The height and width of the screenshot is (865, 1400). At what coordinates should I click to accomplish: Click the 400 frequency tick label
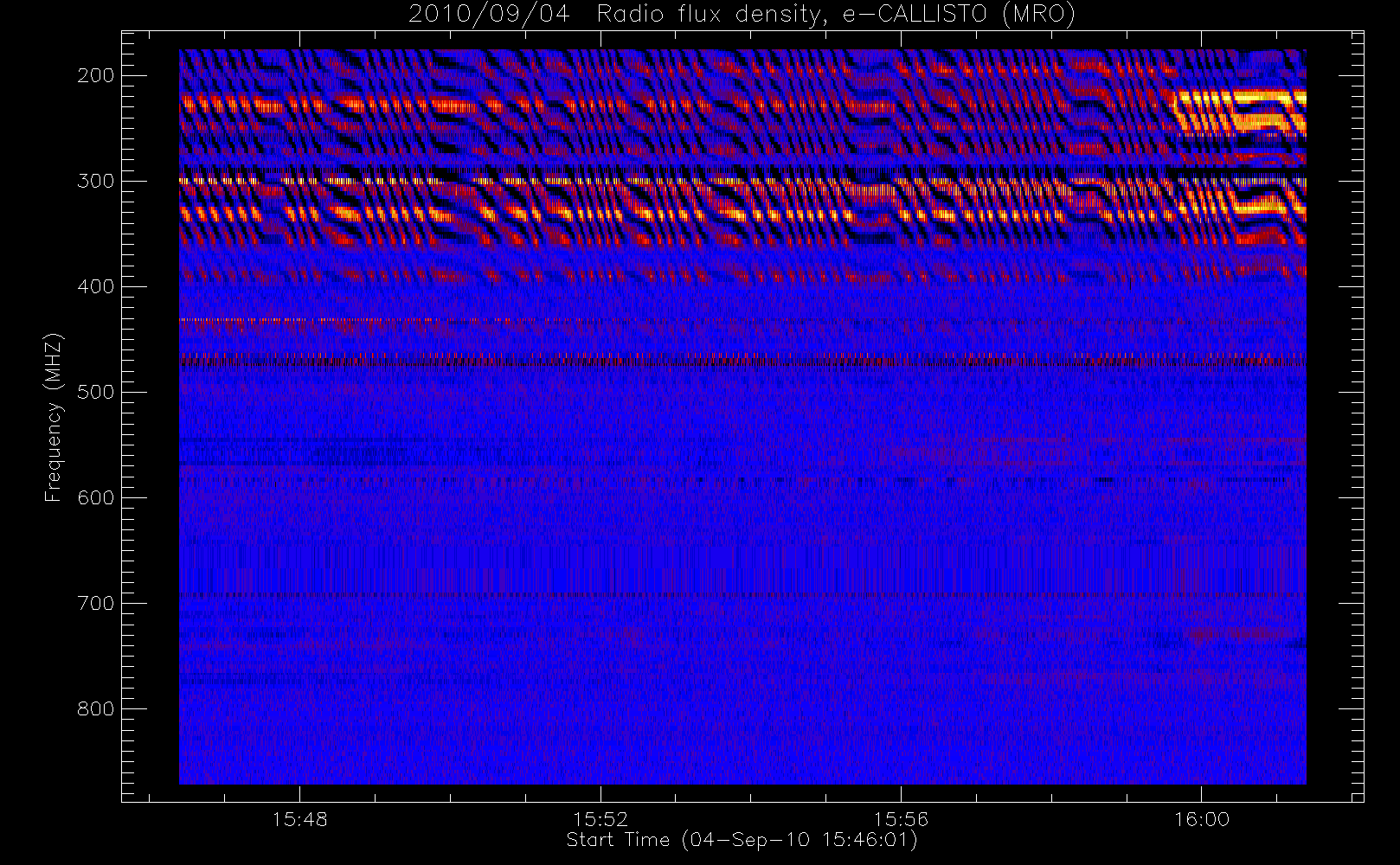coord(96,286)
